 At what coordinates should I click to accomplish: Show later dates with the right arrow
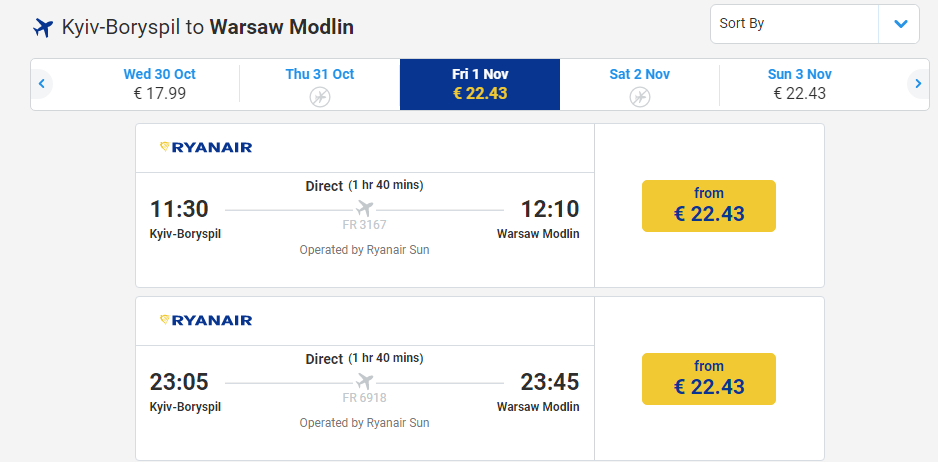pyautogui.click(x=918, y=84)
